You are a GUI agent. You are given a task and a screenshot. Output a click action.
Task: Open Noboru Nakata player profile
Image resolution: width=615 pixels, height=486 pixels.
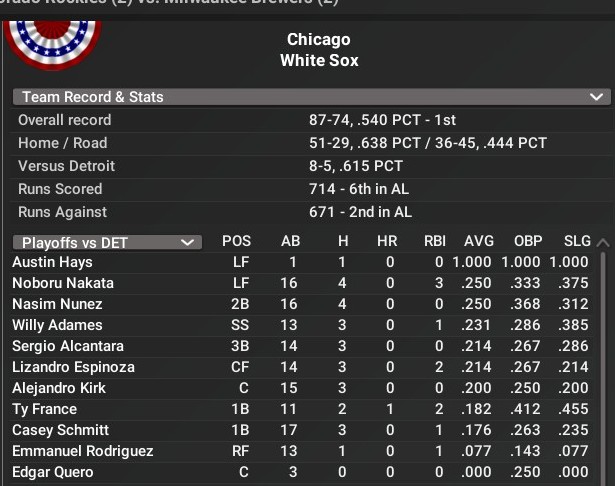point(63,283)
